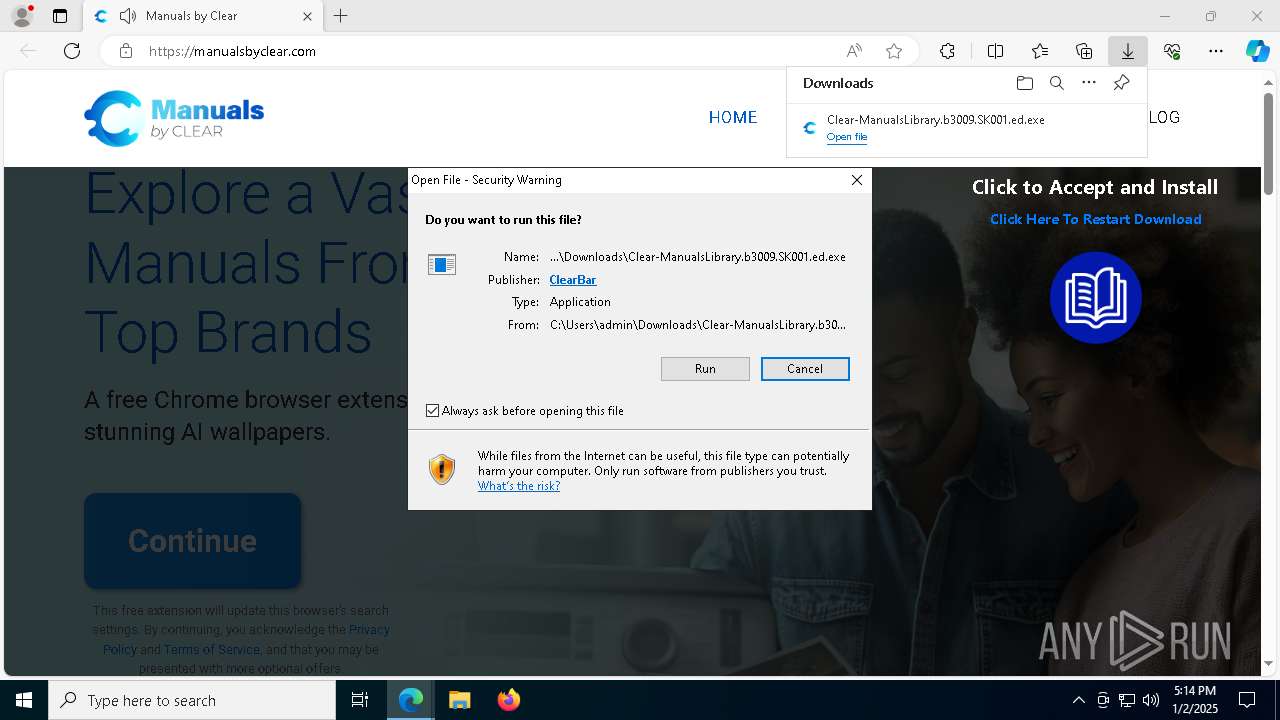This screenshot has height=720, width=1280.
Task: Open the tab actions menu icon
Action: click(60, 16)
